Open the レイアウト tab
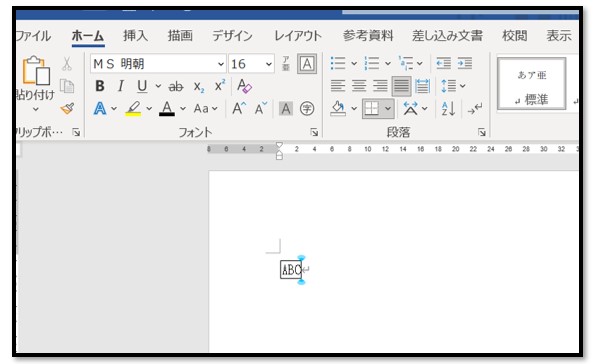 point(298,36)
